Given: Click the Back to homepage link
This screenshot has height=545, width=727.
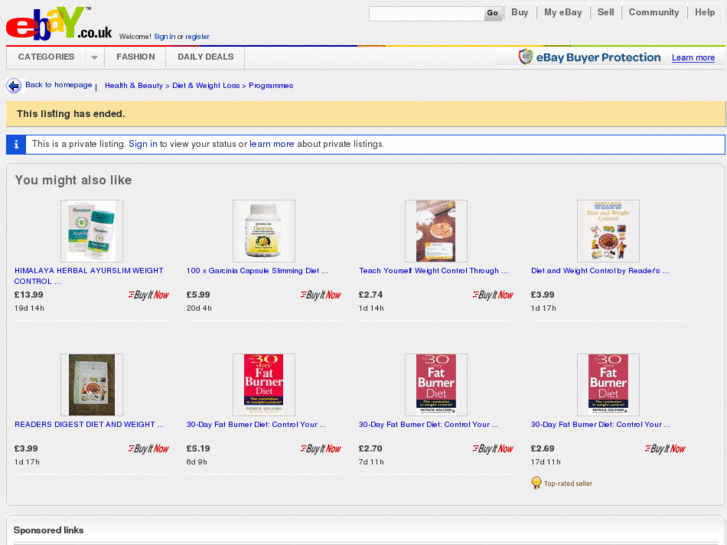Looking at the screenshot, I should [58, 85].
